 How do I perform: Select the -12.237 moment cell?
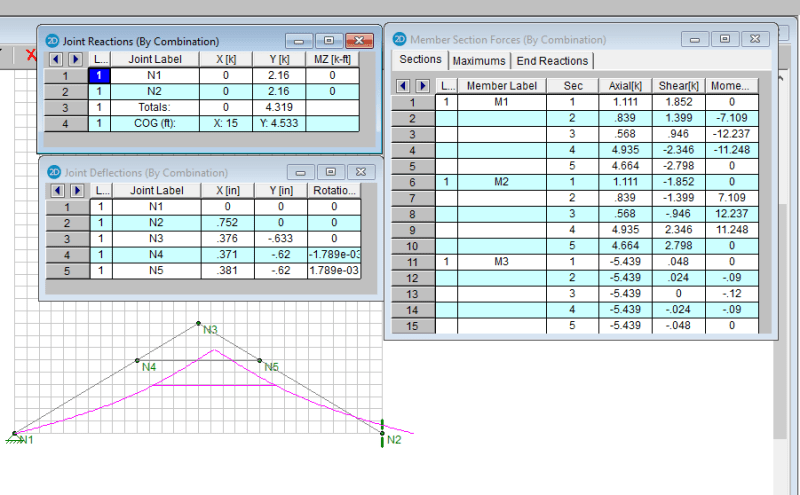click(x=732, y=134)
